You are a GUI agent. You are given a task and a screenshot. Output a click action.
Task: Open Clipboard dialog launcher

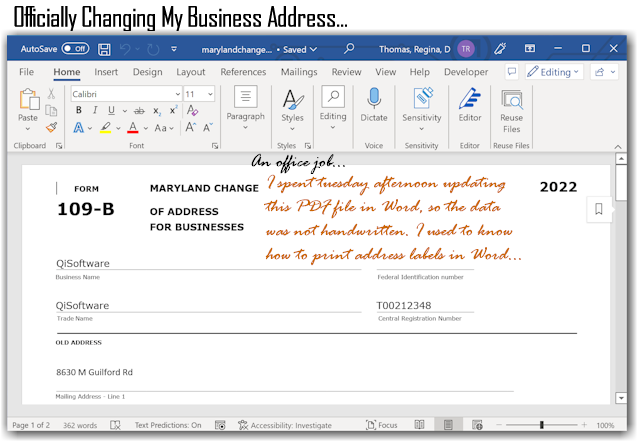[59, 145]
